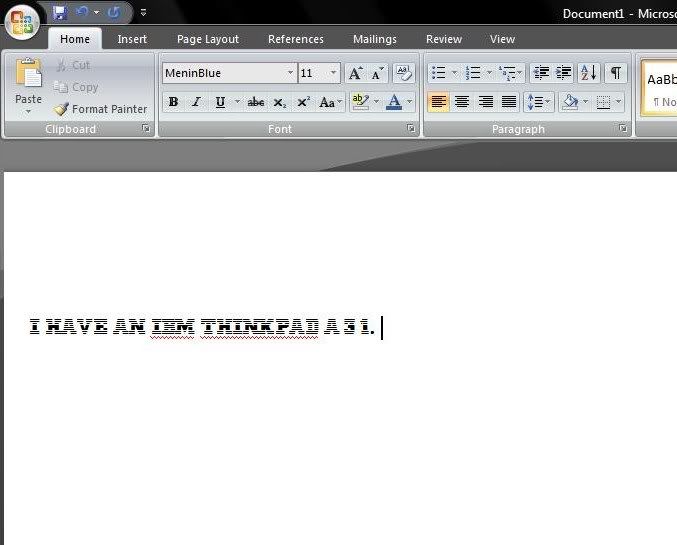
Task: Open the Font Color dropdown arrow
Action: pyautogui.click(x=411, y=102)
